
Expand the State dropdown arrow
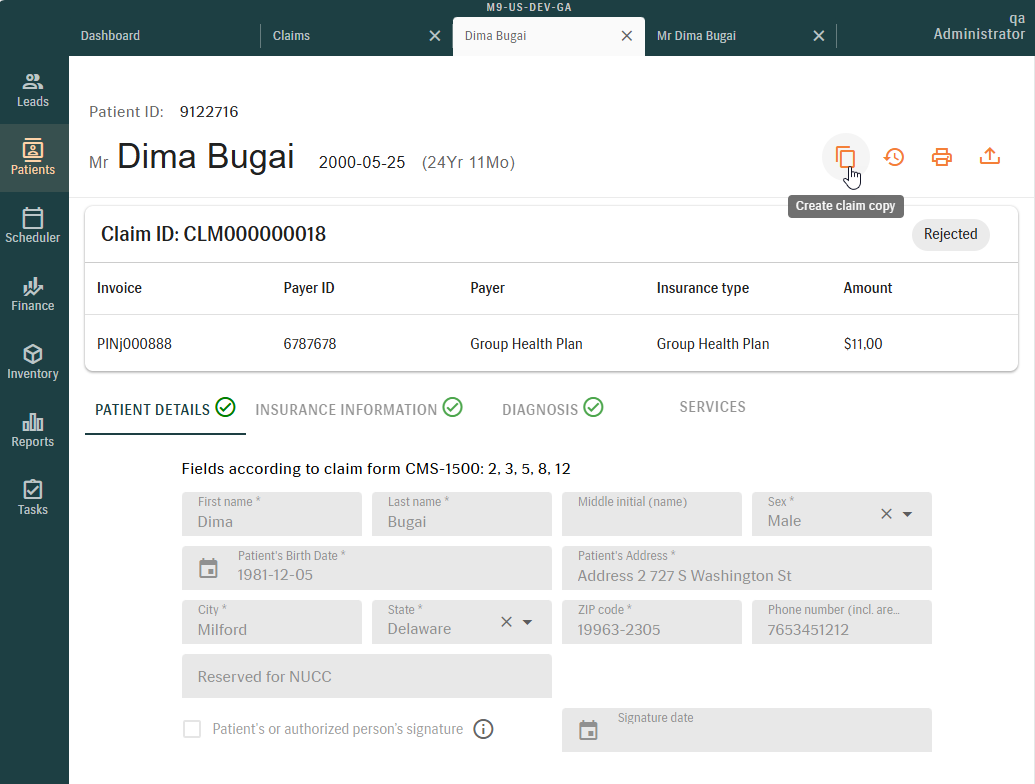[527, 622]
